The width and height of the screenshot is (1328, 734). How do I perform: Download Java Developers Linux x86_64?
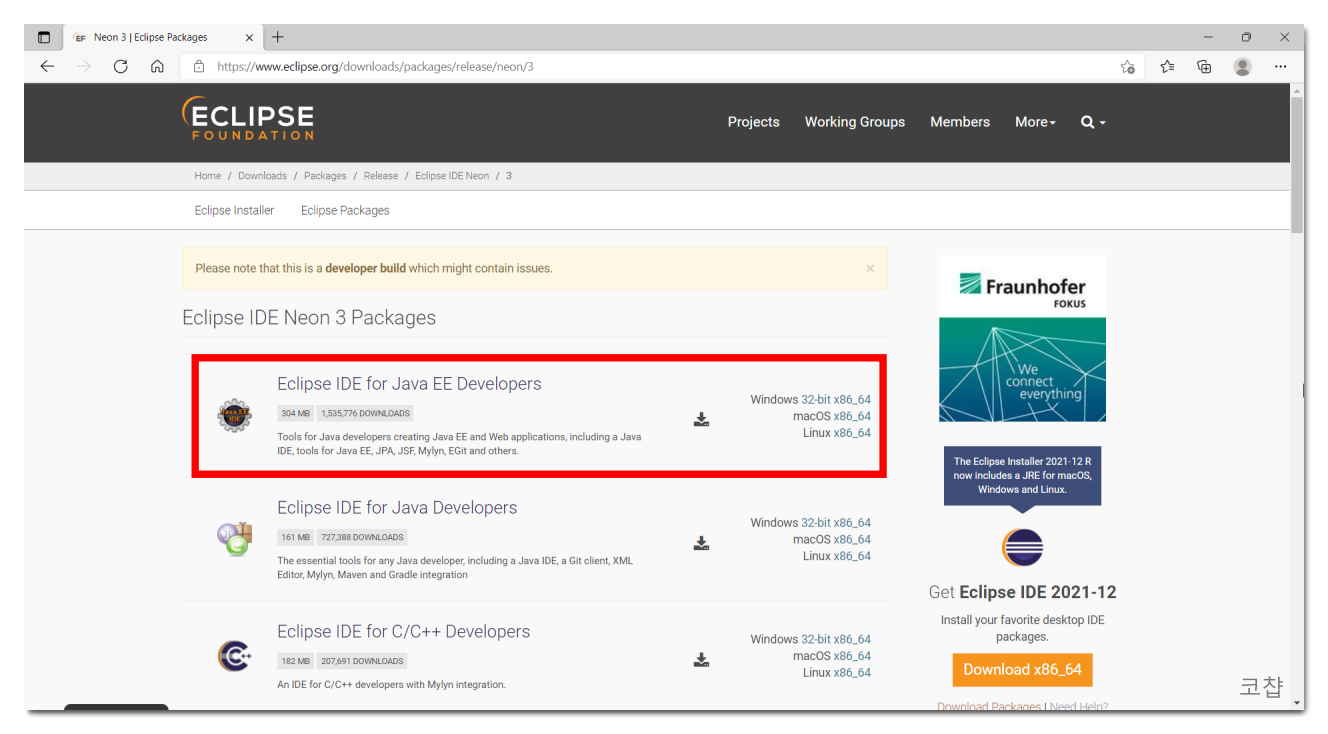pos(852,556)
